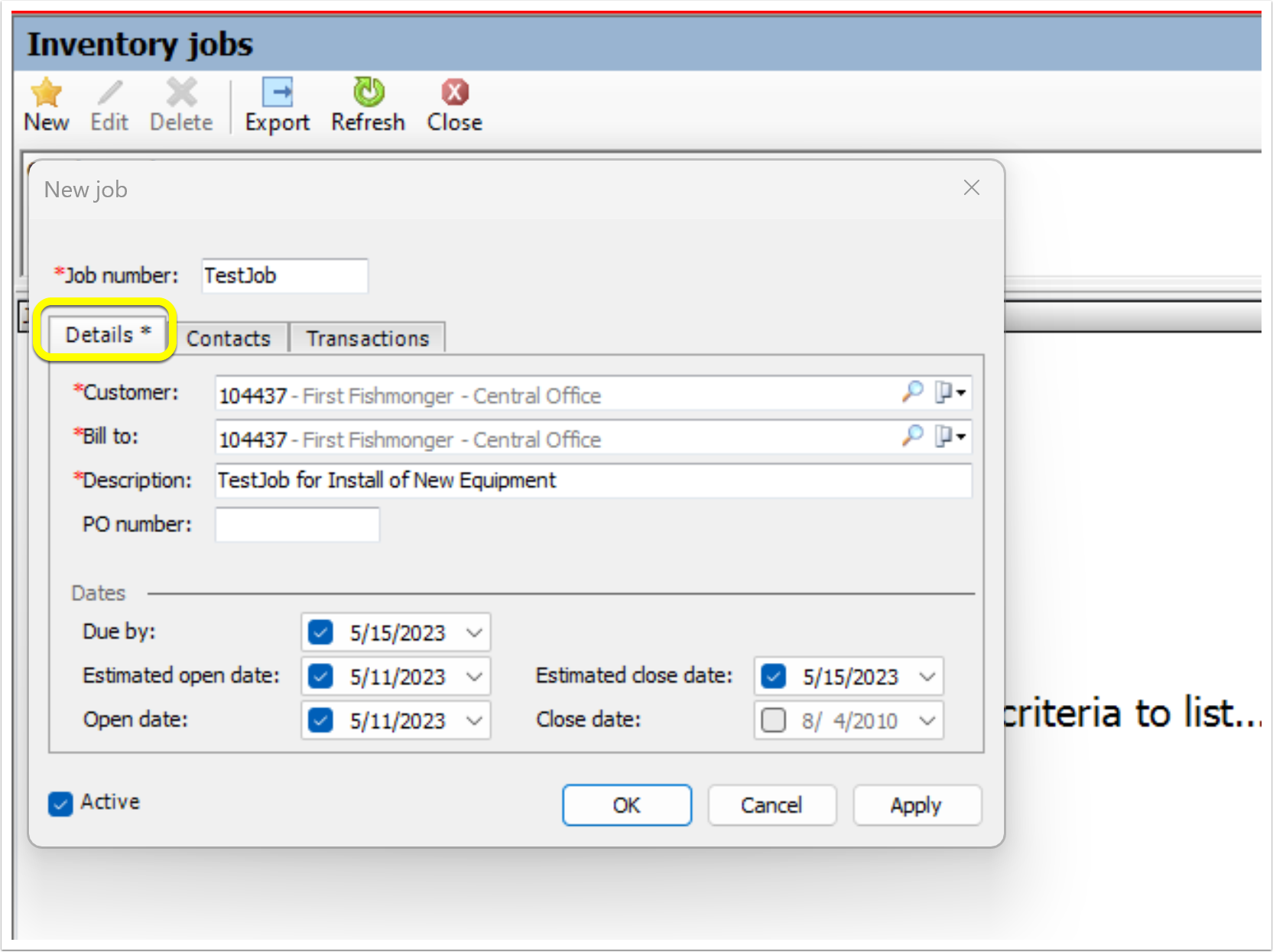Viewport: 1273px width, 952px height.
Task: Click the Edit pencil icon
Action: pos(110,93)
